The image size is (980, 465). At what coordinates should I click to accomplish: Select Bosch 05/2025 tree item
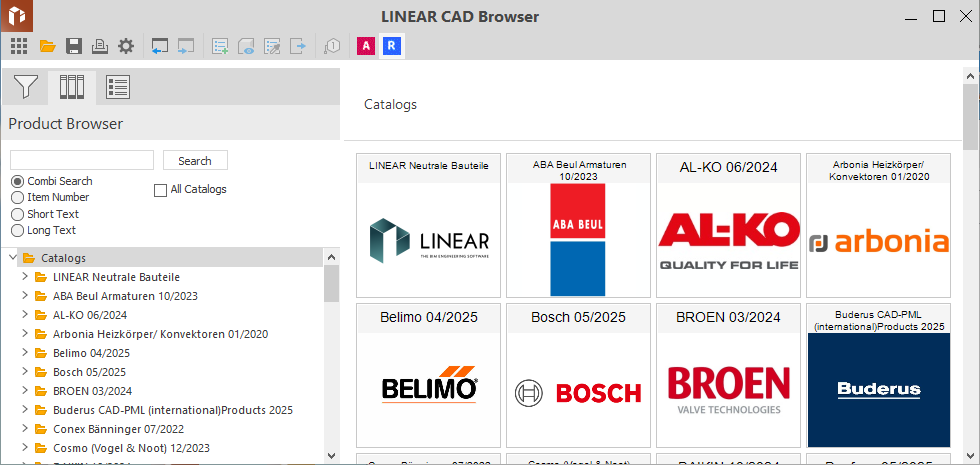89,372
